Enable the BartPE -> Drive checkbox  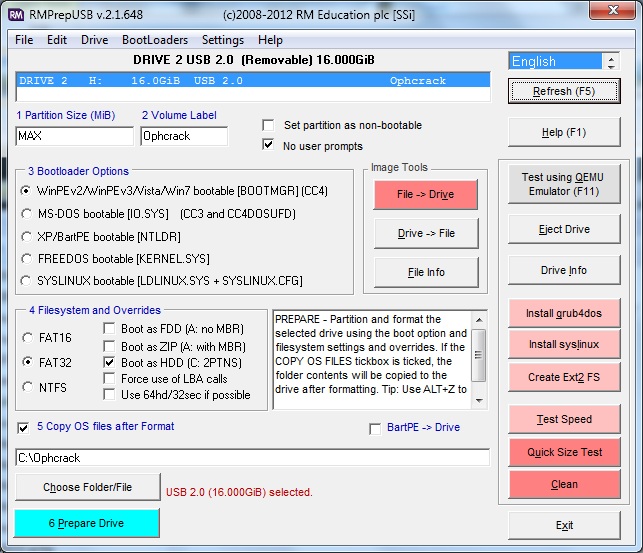click(x=375, y=429)
